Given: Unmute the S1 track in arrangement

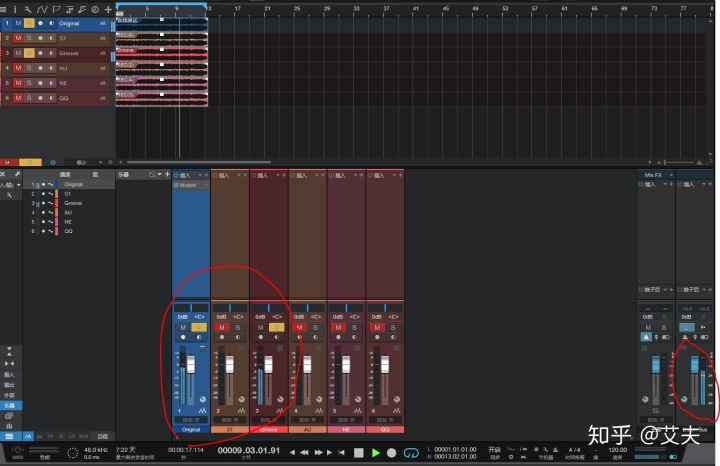Looking at the screenshot, I should (x=18, y=38).
